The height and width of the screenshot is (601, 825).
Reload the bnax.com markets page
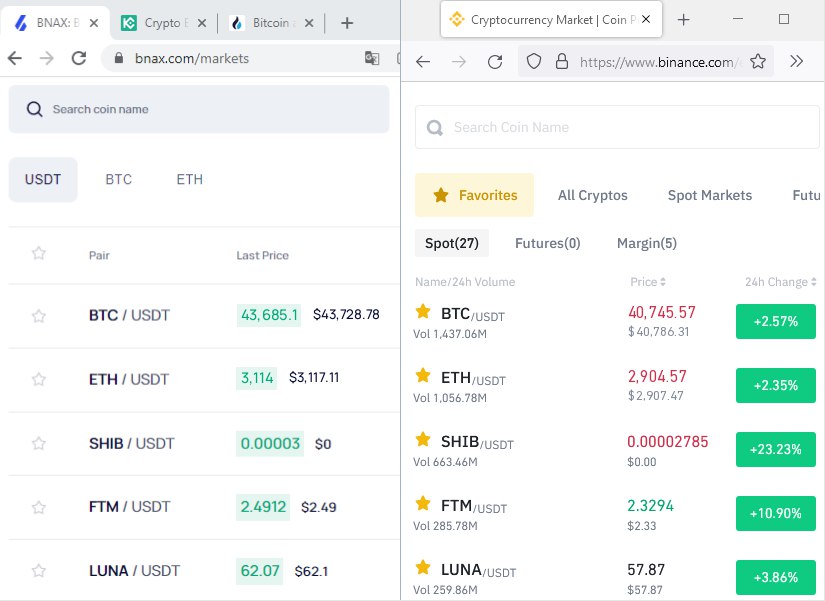coord(79,58)
